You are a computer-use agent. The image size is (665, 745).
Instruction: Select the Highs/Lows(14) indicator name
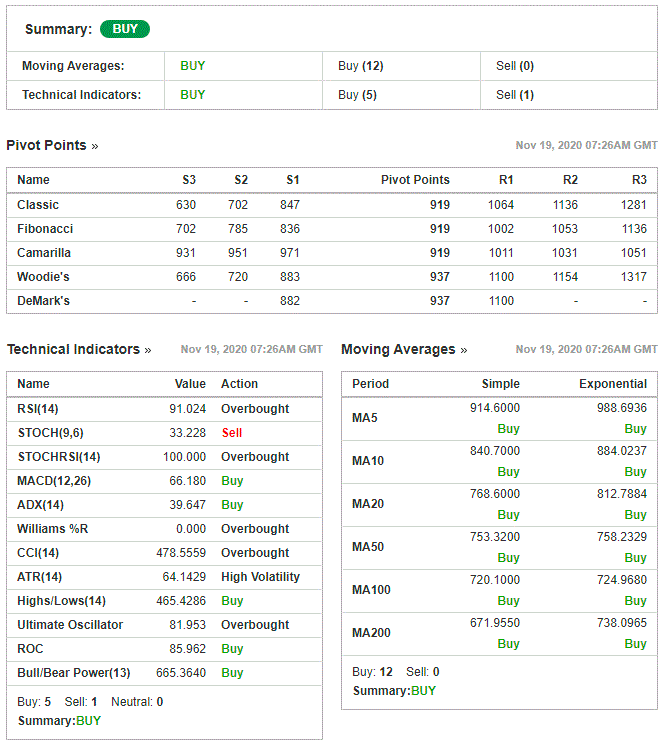click(x=61, y=601)
